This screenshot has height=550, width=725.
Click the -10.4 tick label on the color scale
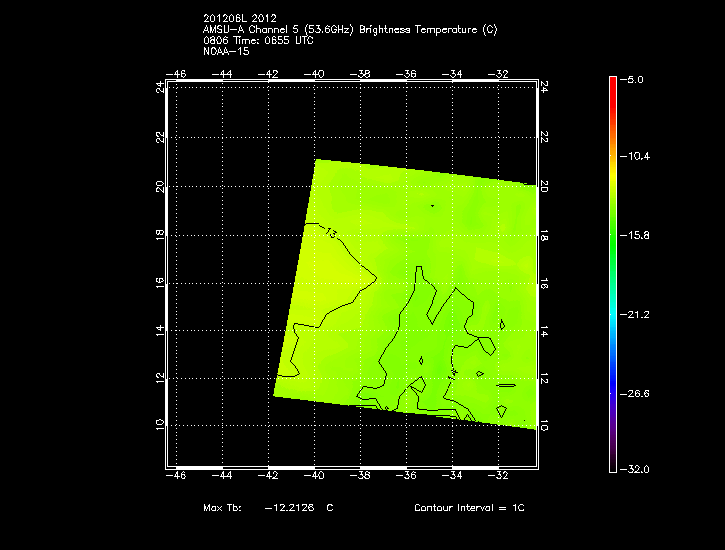click(x=638, y=156)
